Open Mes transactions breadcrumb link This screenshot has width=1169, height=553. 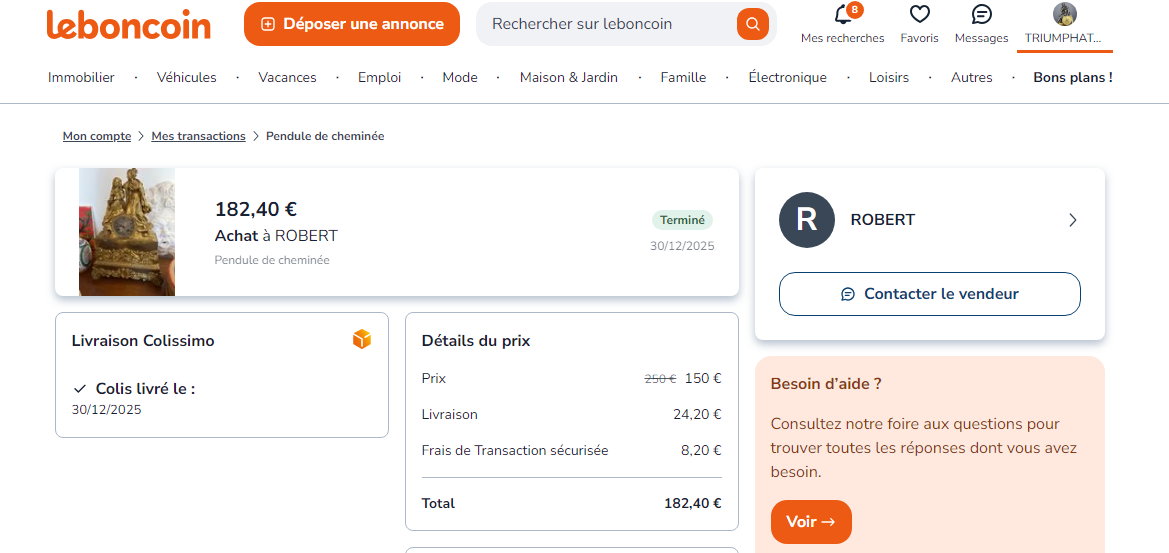(198, 136)
